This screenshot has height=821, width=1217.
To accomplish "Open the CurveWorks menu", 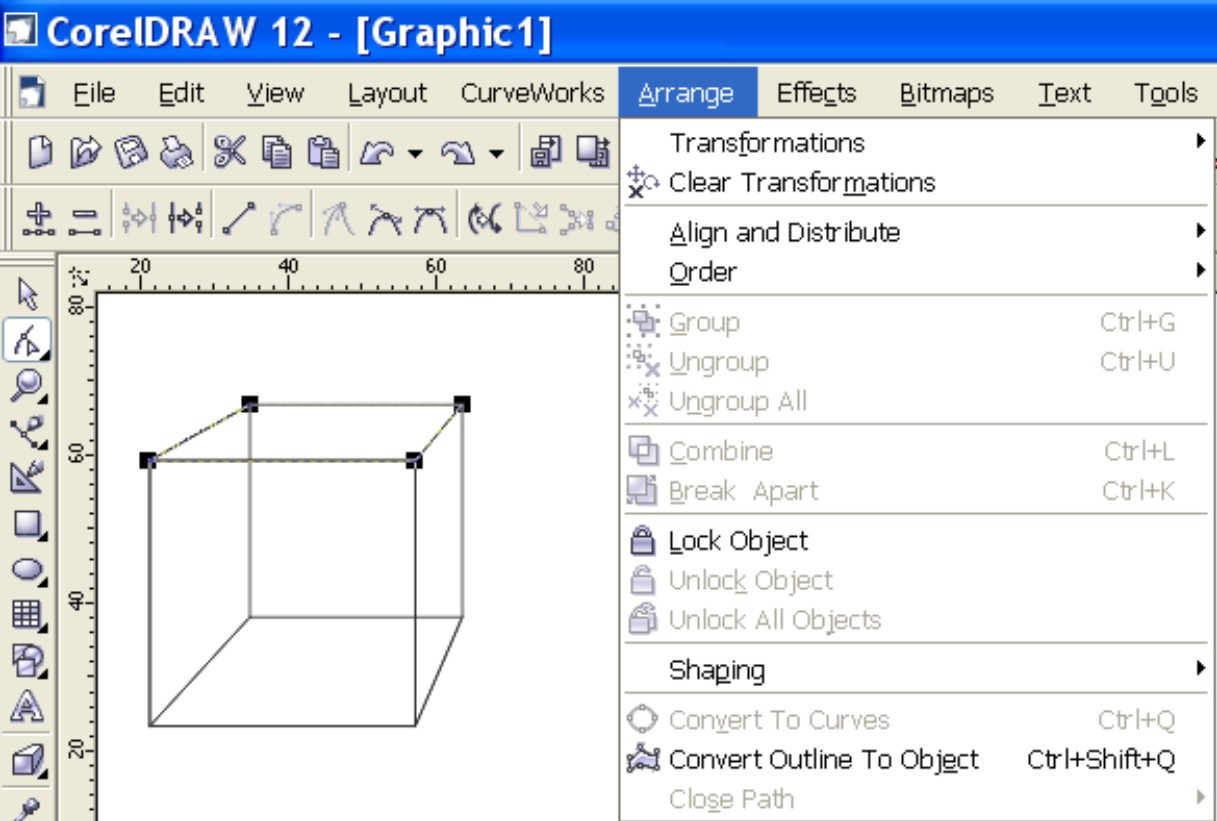I will click(533, 93).
